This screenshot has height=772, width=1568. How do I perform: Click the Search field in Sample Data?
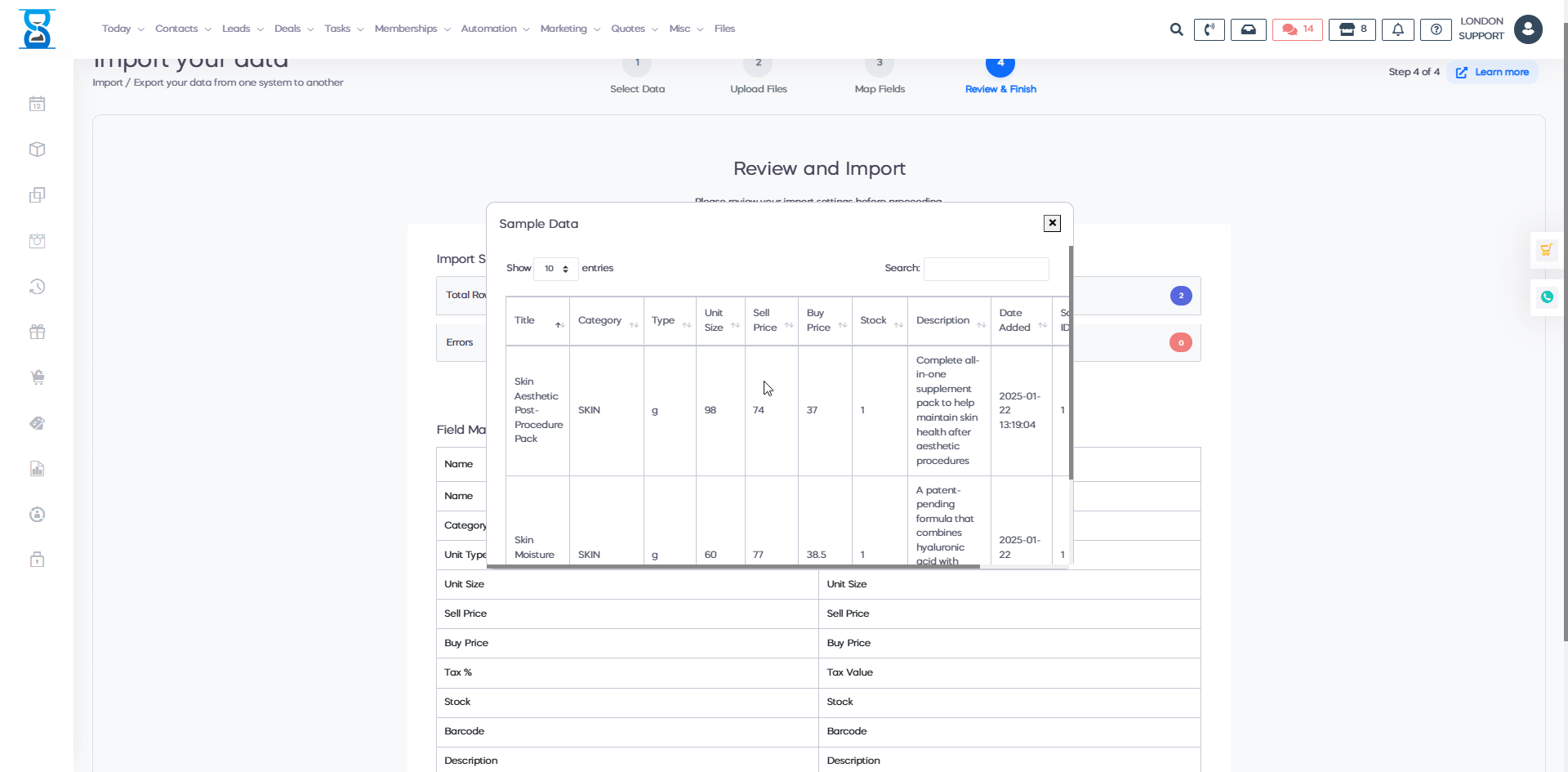point(986,269)
